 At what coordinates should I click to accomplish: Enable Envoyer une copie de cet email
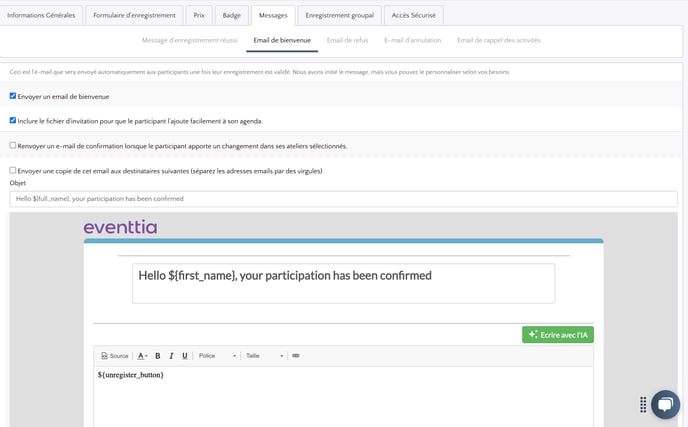point(13,170)
